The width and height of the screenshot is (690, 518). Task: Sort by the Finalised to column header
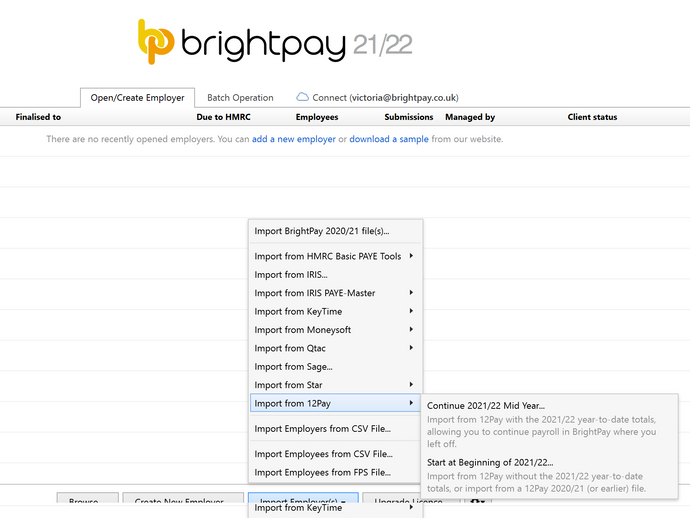coord(38,117)
